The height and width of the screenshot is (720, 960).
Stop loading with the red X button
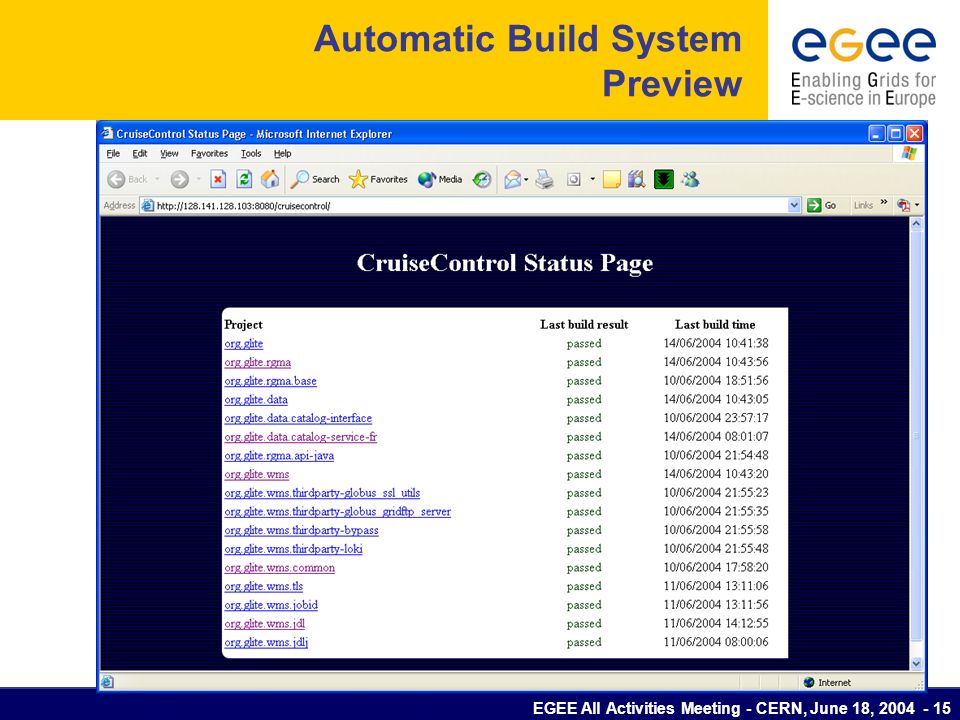[218, 179]
